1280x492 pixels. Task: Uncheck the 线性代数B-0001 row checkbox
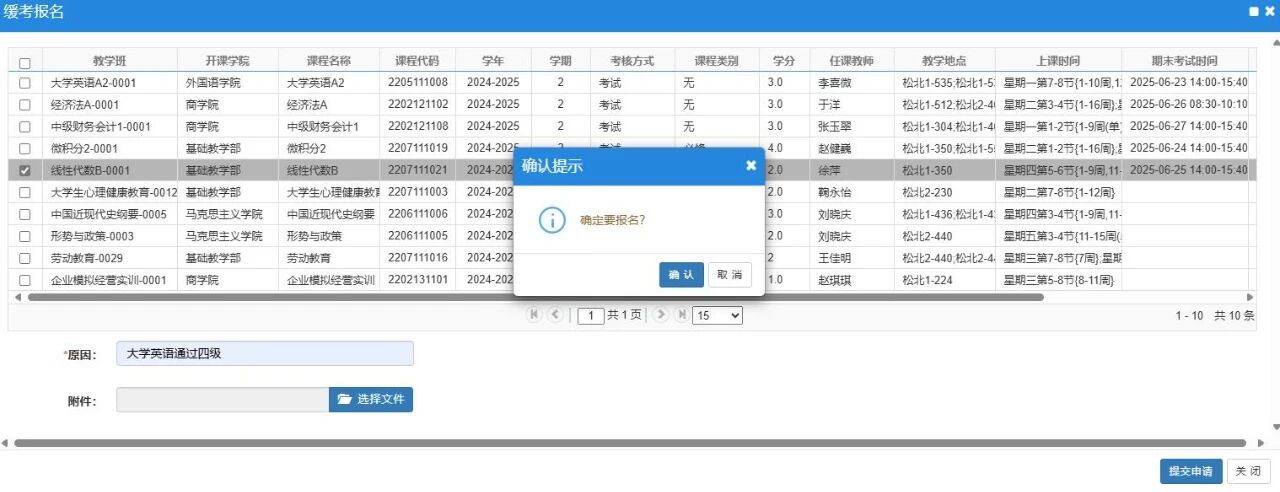click(25, 170)
